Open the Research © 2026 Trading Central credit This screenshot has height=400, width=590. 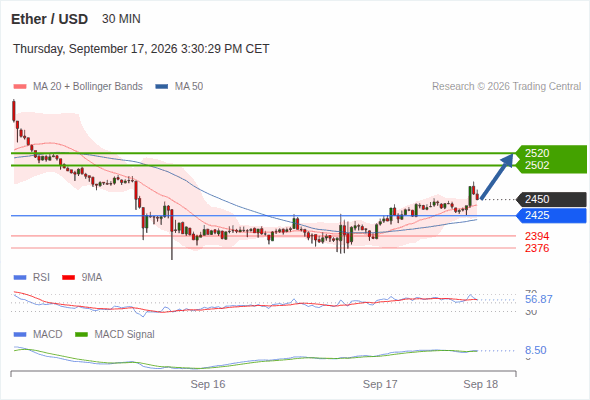(506, 87)
